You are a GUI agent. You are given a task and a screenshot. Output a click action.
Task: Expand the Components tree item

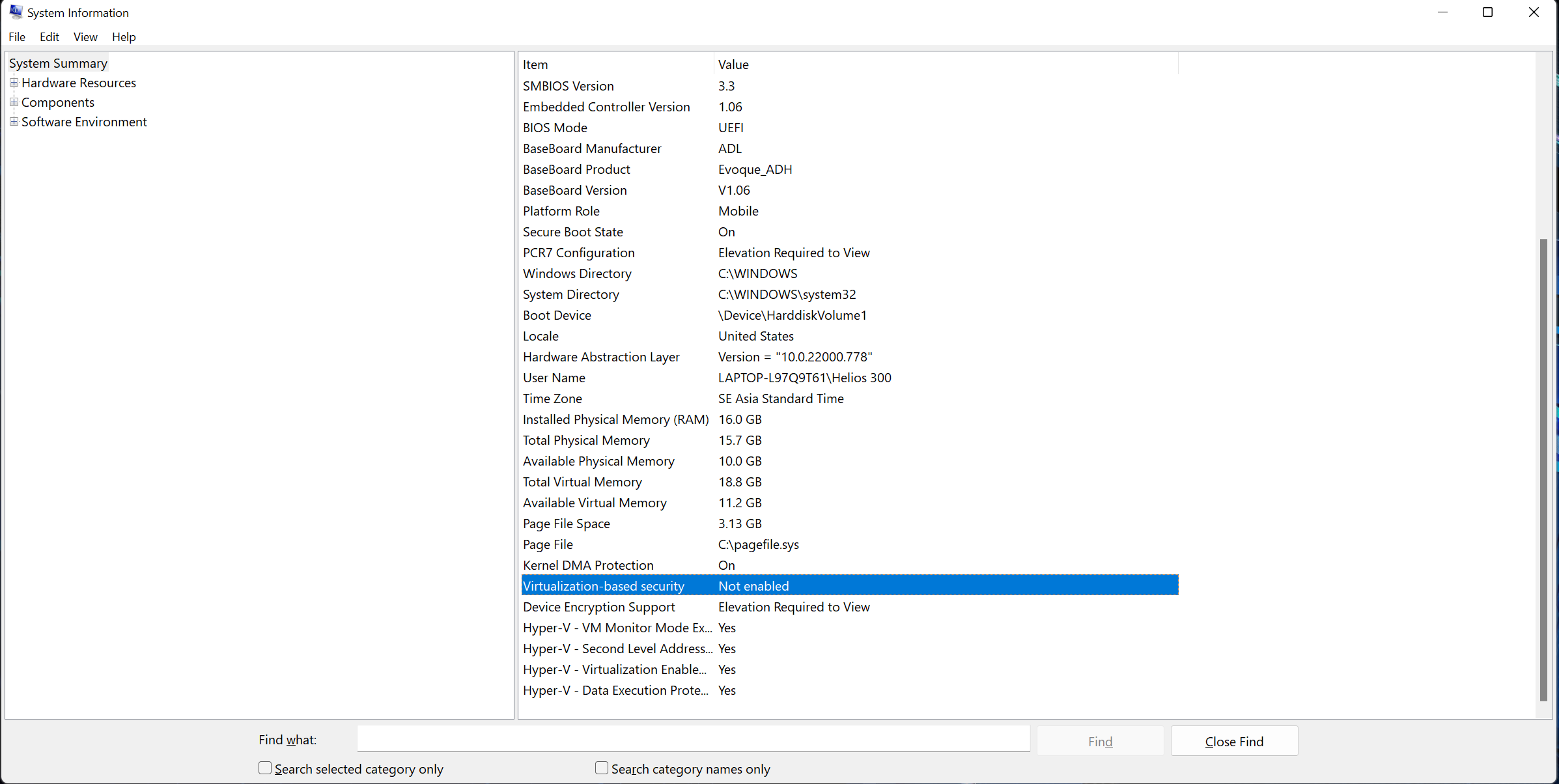15,102
